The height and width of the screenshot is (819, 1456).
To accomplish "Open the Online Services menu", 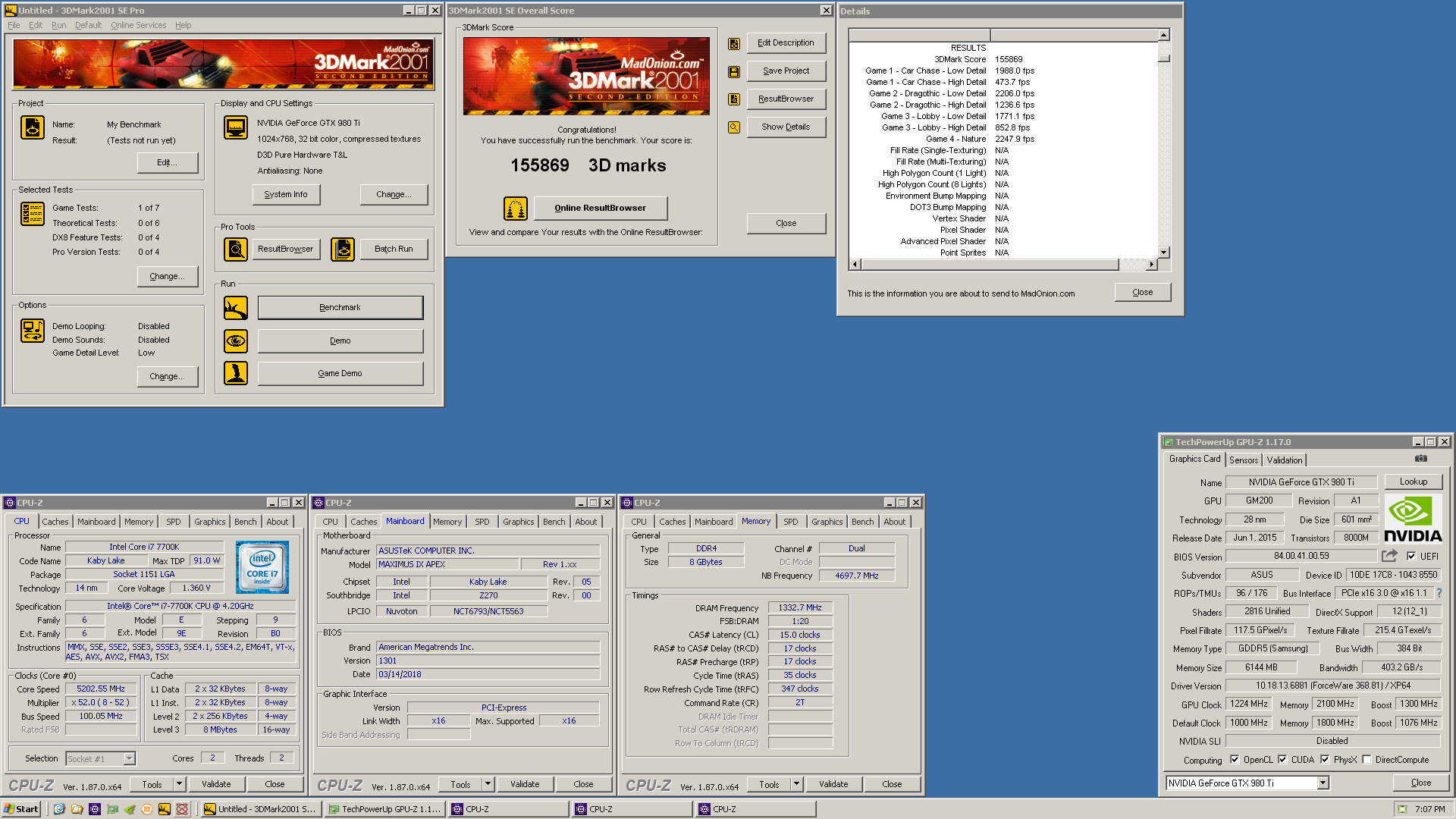I will tap(138, 25).
